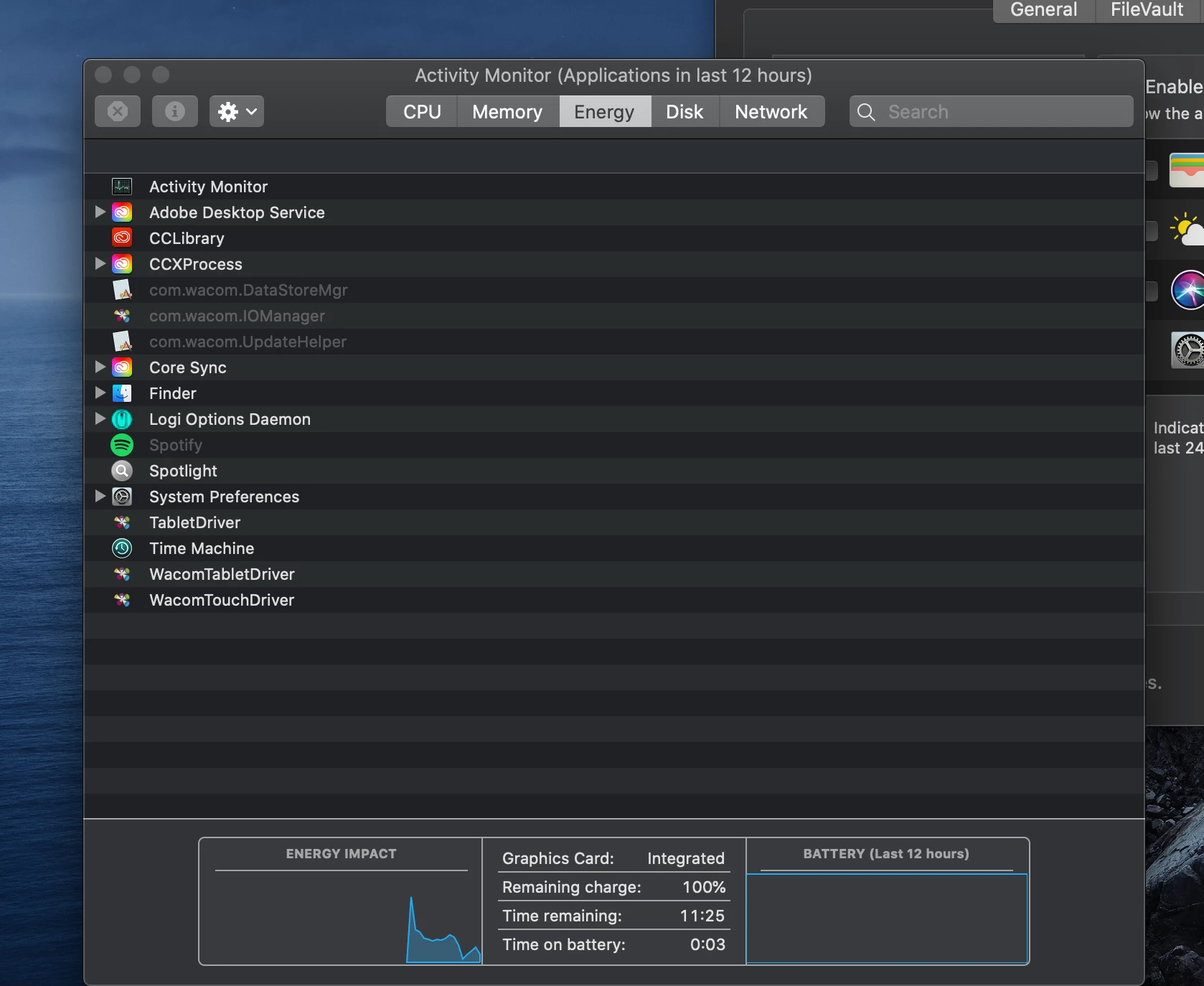Select 'com.wacom.UpdateHelper' text
The image size is (1204, 986).
coord(248,342)
